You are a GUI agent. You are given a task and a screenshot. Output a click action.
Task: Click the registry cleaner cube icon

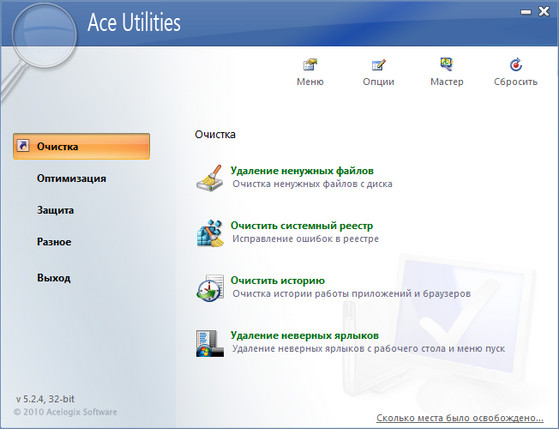point(210,233)
